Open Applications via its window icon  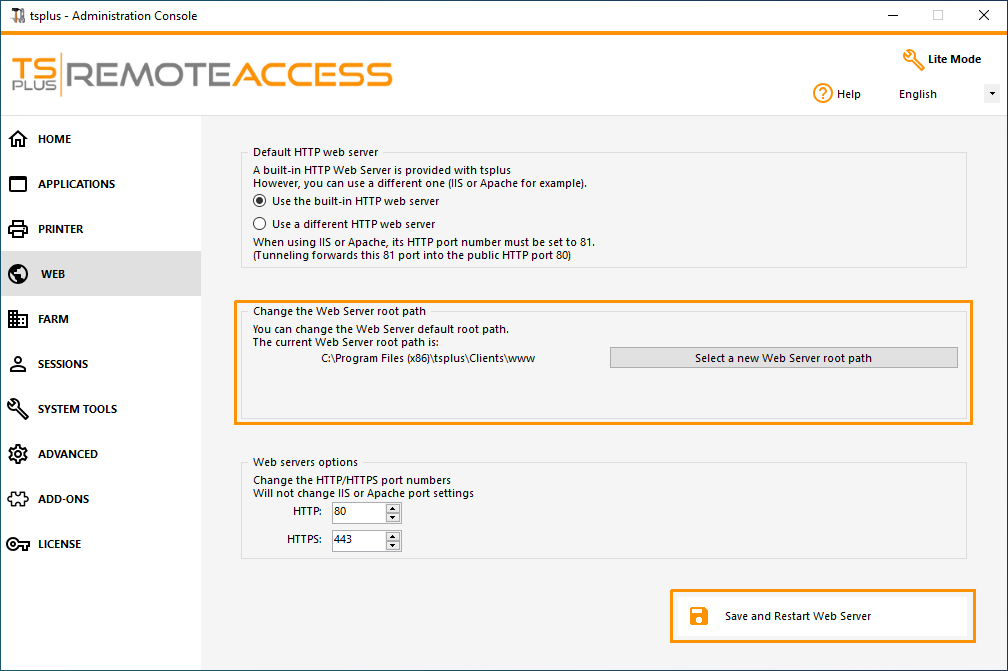(x=18, y=184)
